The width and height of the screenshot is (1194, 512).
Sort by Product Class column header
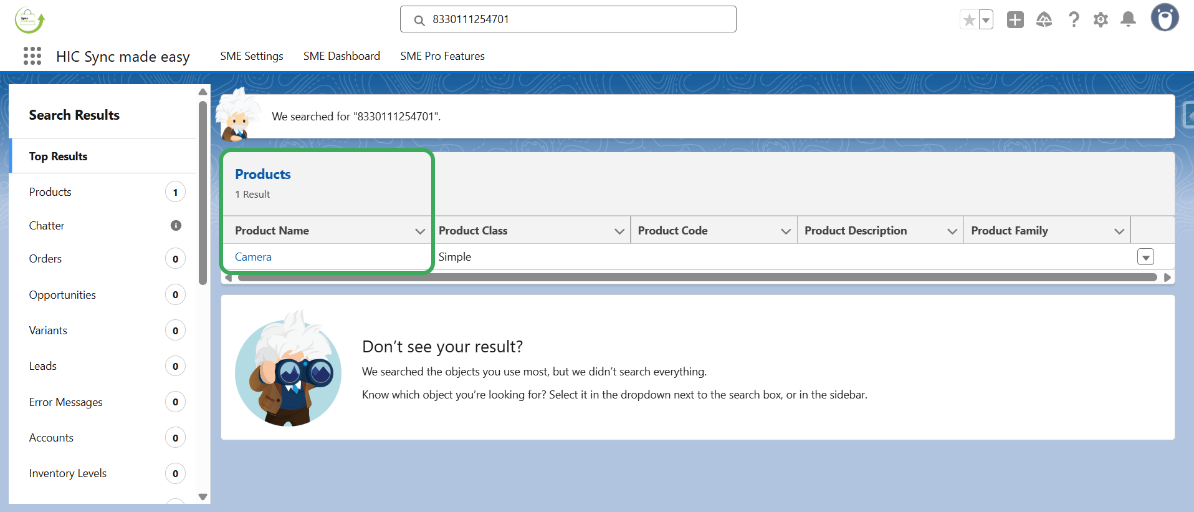(473, 231)
